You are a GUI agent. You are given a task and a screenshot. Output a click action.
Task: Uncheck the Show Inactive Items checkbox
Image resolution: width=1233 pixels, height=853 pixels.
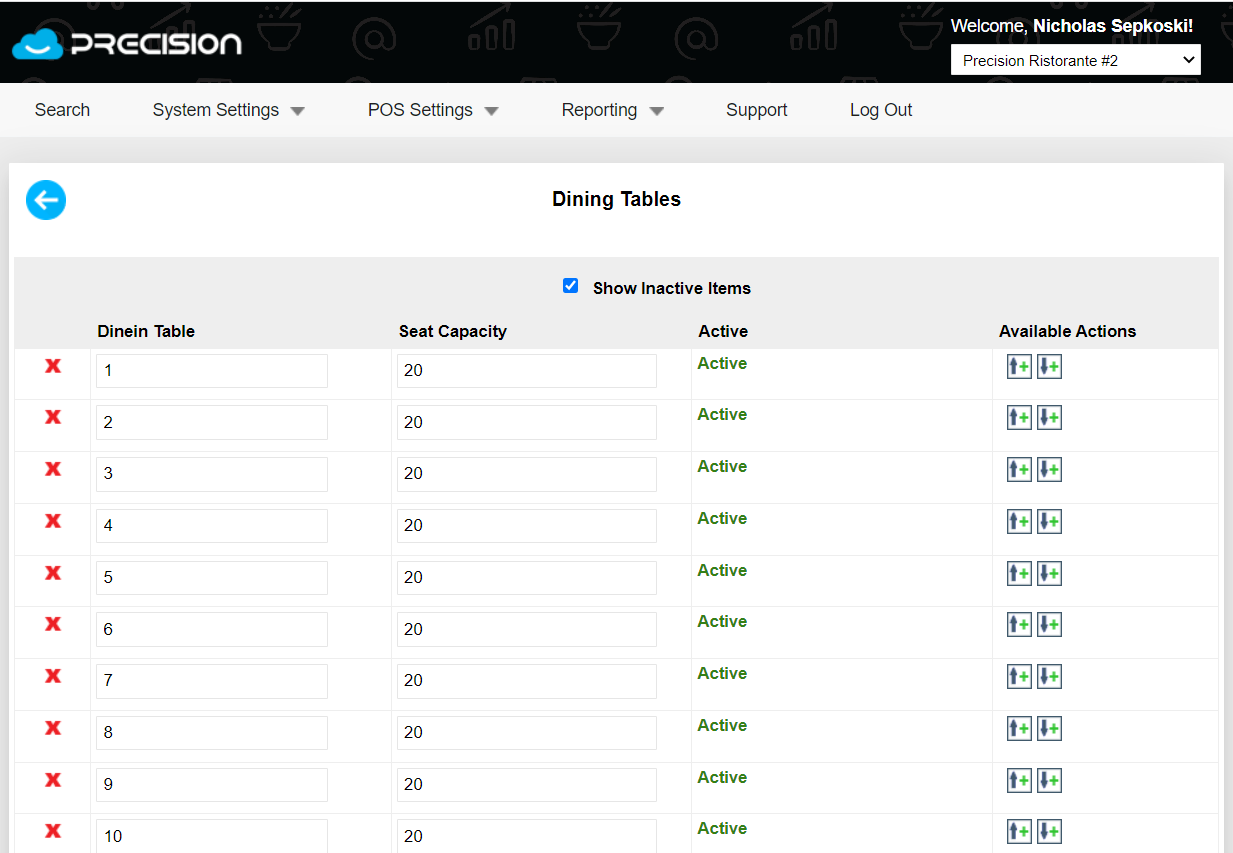(x=570, y=286)
